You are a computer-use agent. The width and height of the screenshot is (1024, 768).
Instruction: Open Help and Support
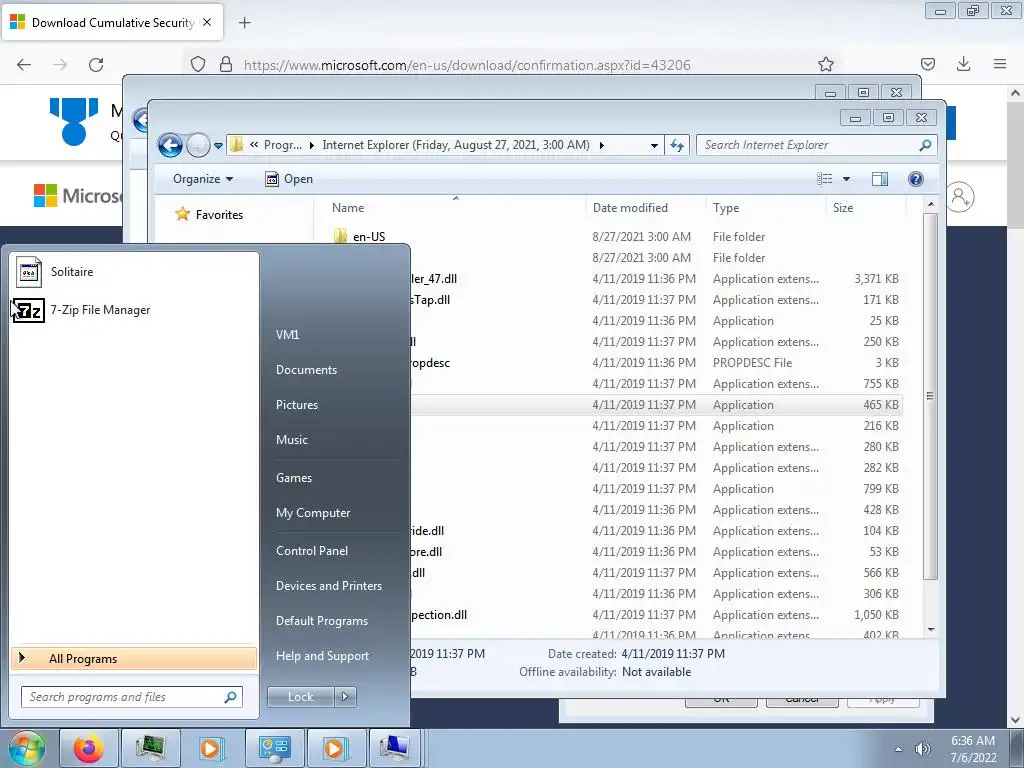tap(322, 656)
